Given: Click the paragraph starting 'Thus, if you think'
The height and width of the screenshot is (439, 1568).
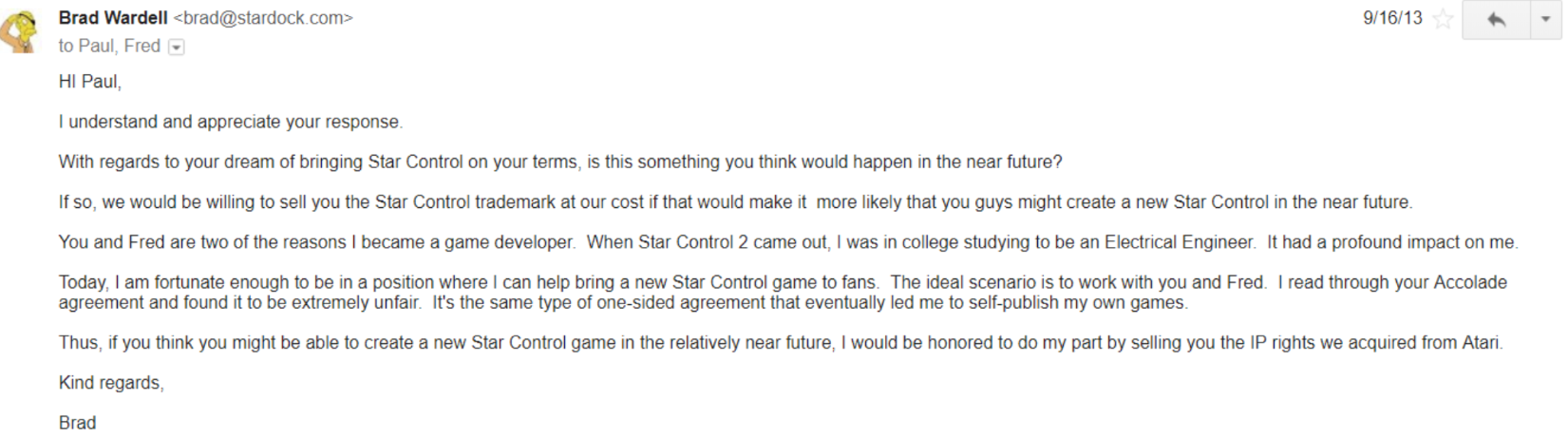Looking at the screenshot, I should (x=780, y=342).
